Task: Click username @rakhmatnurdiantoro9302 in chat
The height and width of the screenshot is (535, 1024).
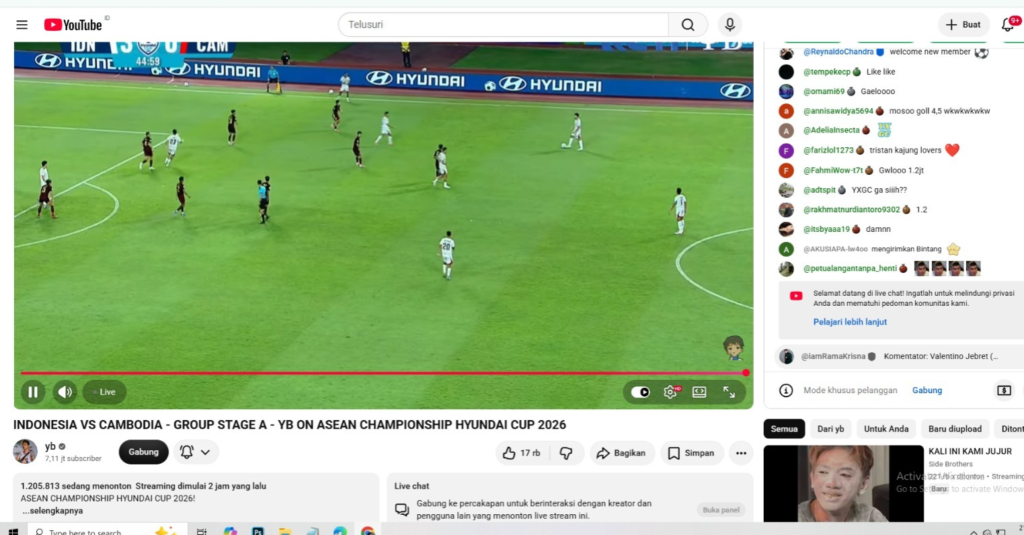Action: [x=852, y=210]
